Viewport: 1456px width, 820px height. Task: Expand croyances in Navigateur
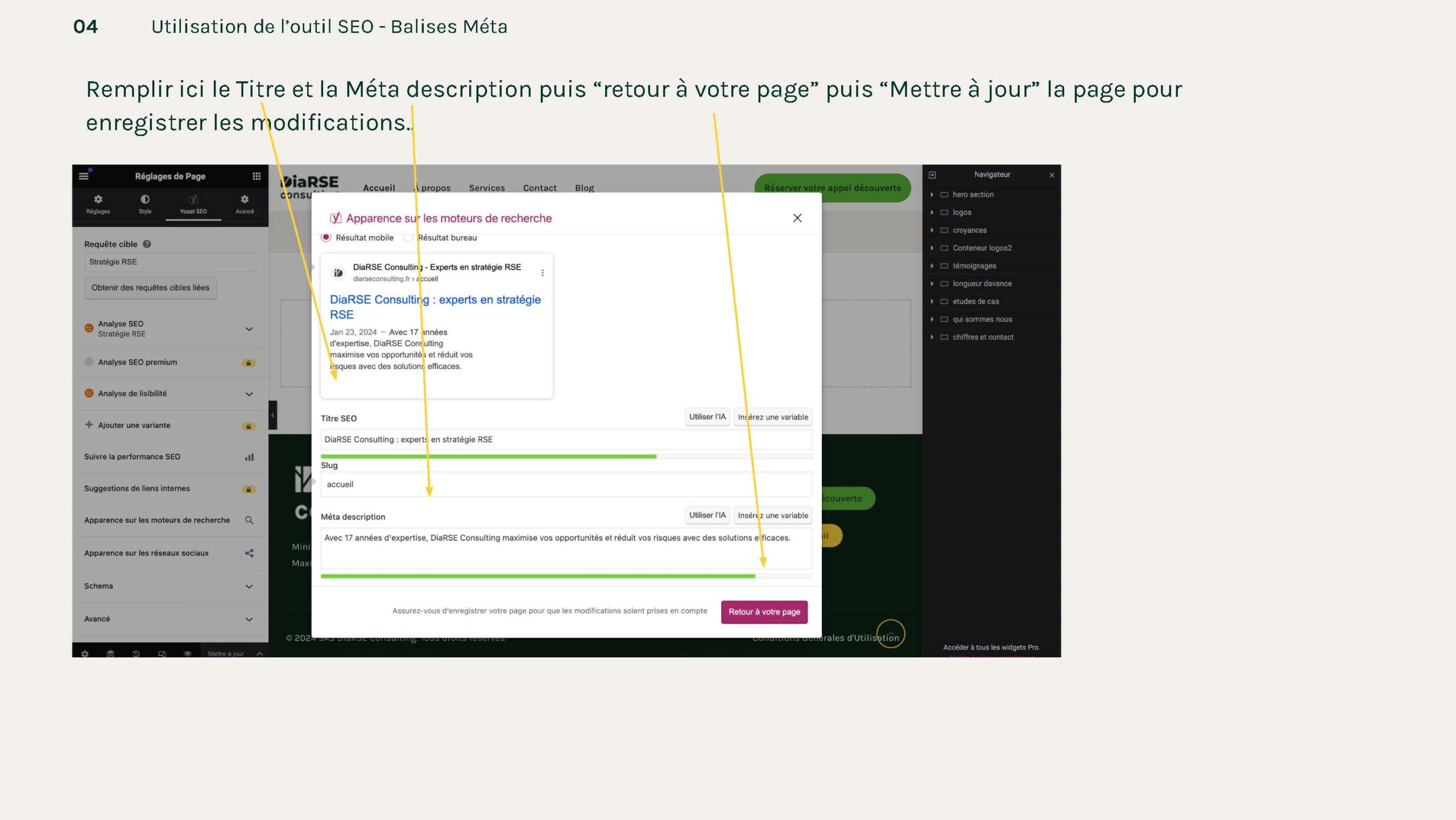pyautogui.click(x=932, y=230)
